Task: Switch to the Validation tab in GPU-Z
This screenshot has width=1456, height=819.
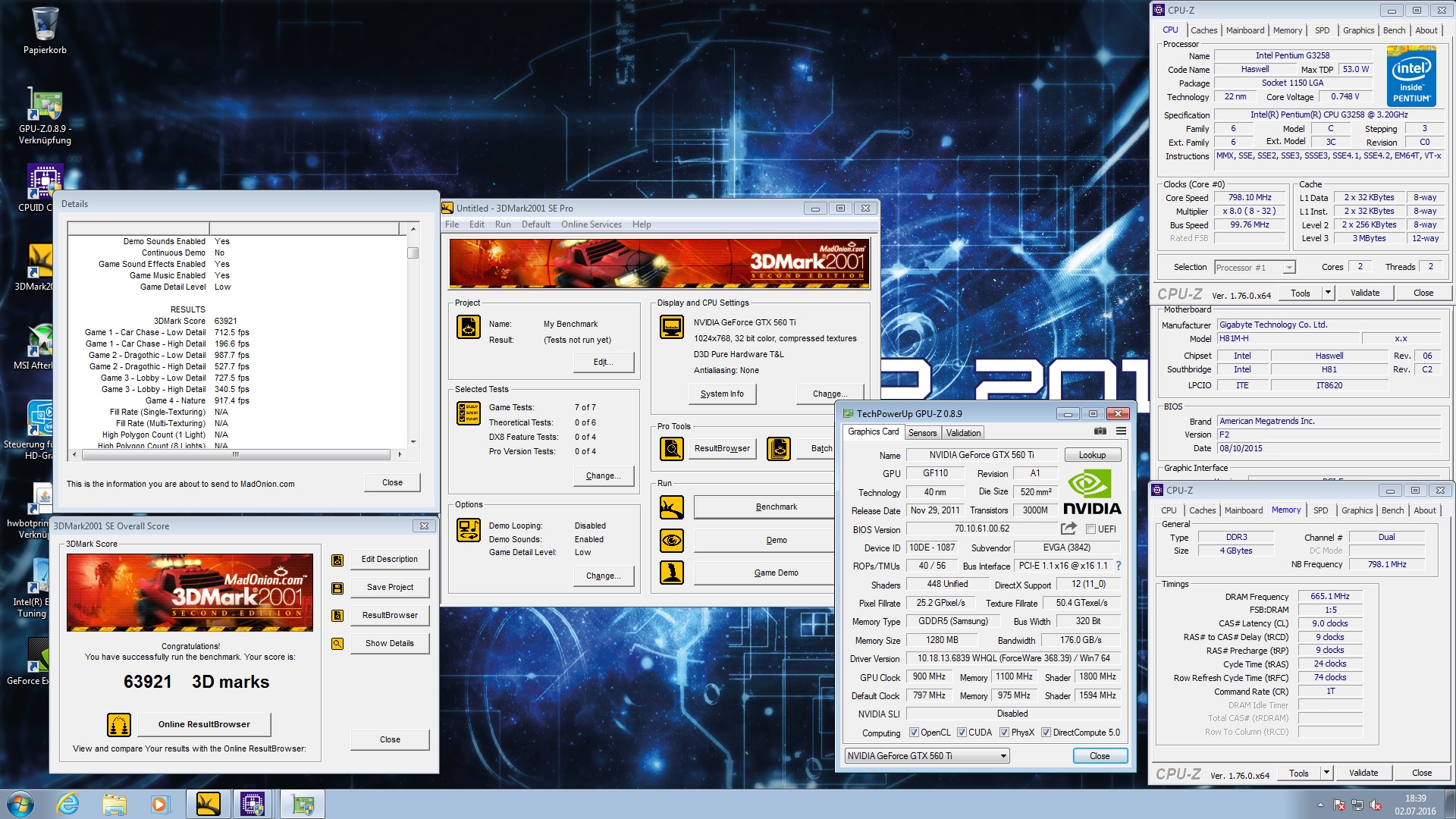Action: point(963,433)
